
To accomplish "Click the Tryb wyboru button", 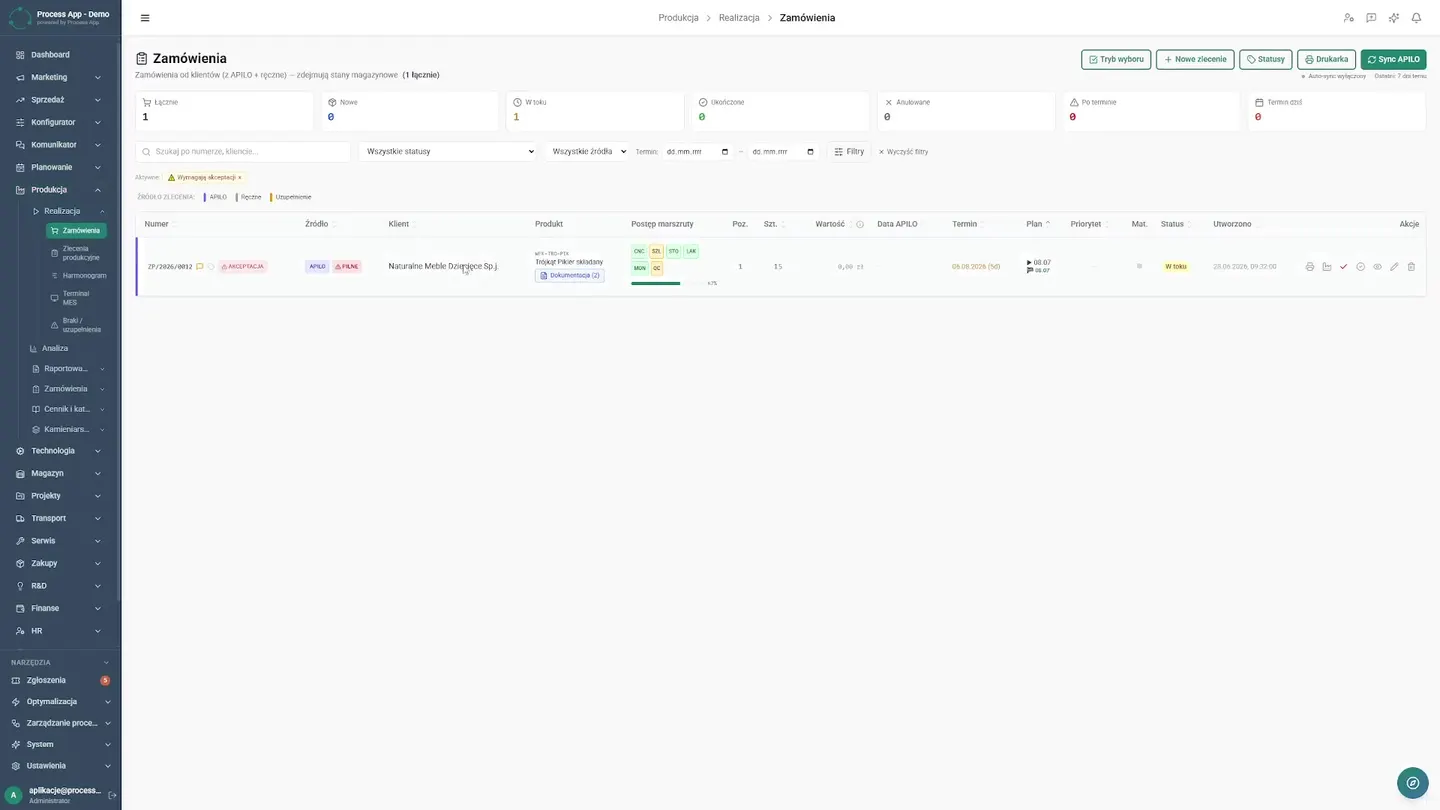I will (x=1116, y=59).
